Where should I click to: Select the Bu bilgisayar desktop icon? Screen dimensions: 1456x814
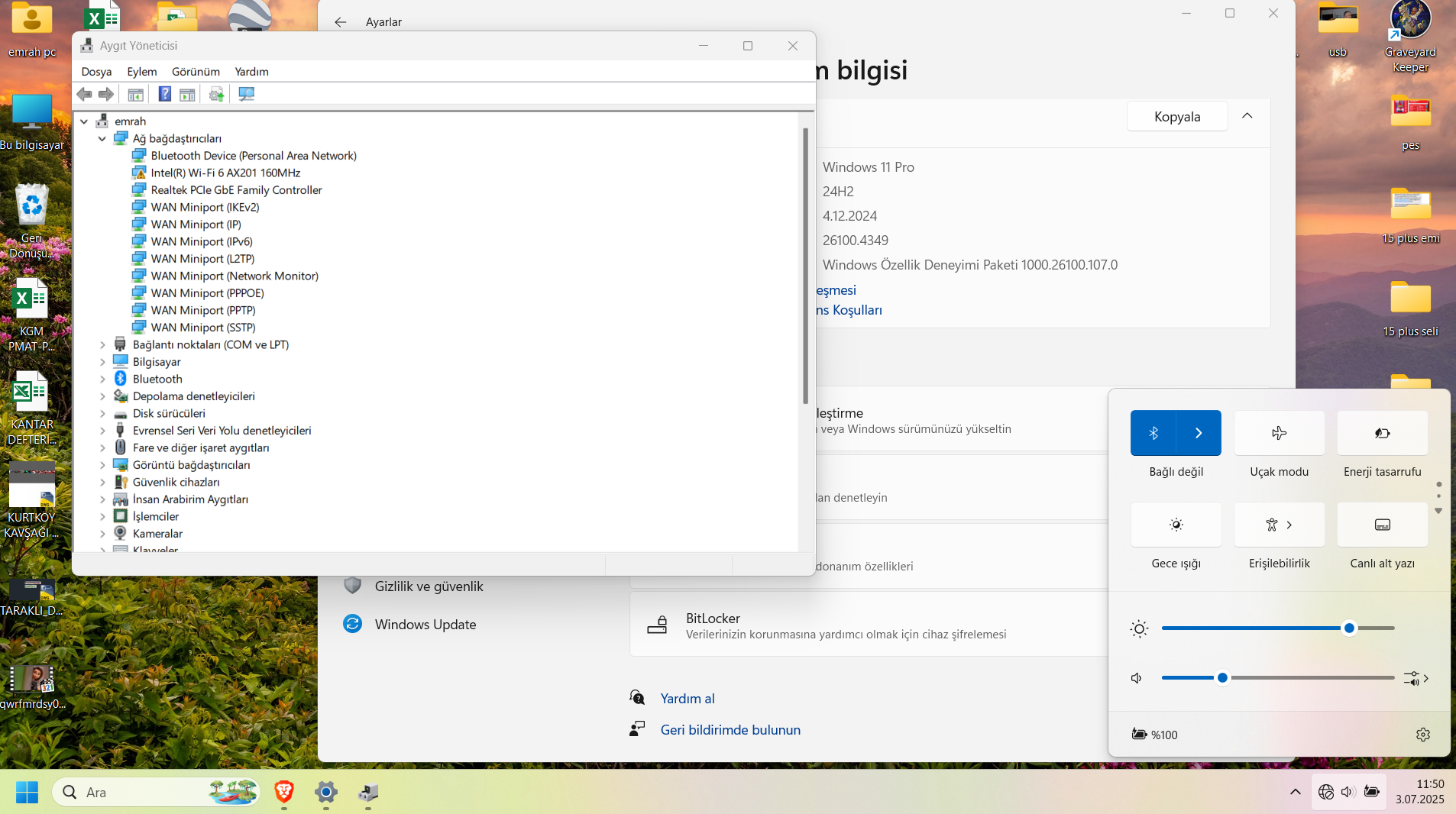click(x=32, y=122)
